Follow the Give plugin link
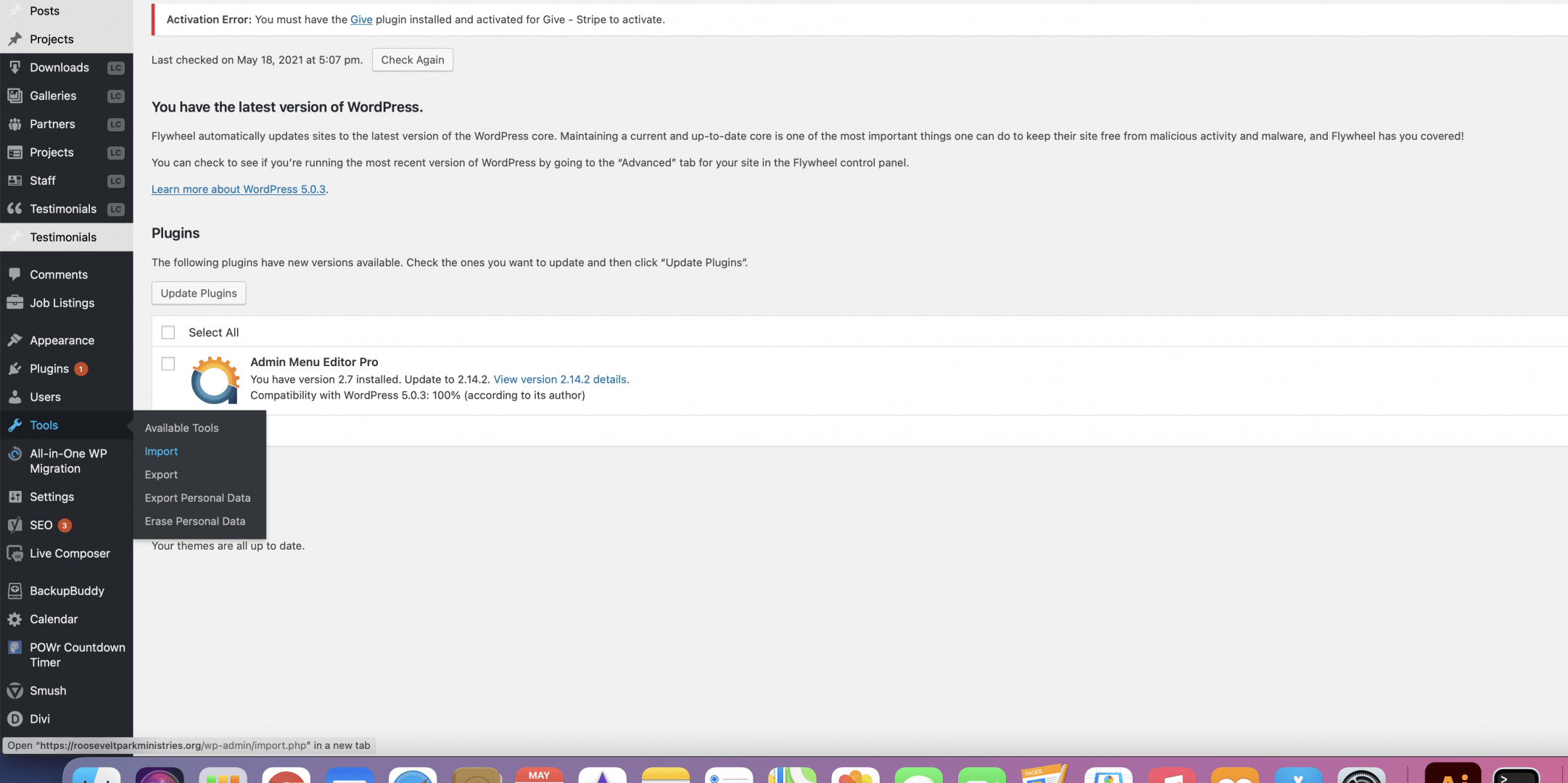 361,20
